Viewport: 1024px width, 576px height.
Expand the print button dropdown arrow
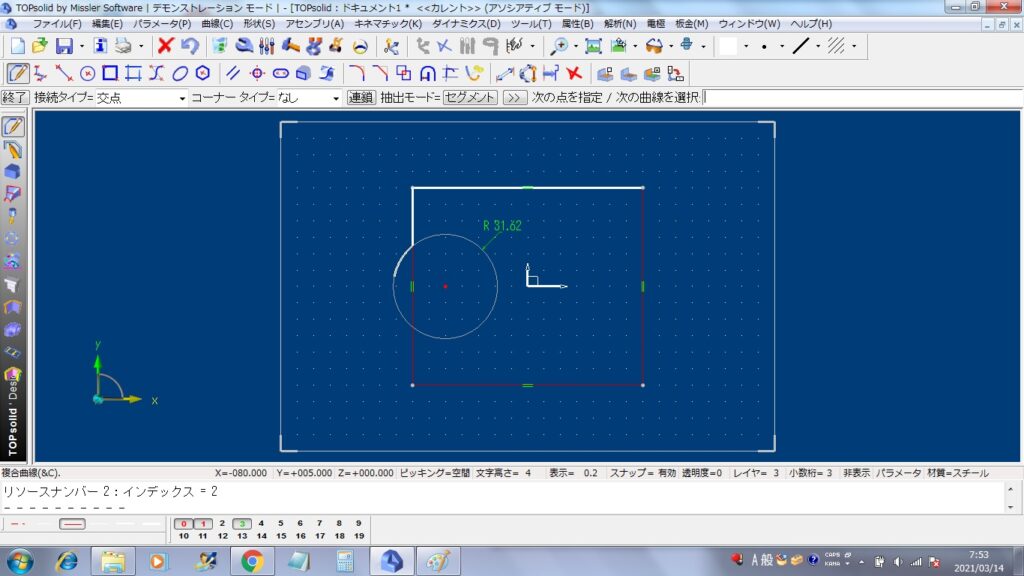(141, 46)
